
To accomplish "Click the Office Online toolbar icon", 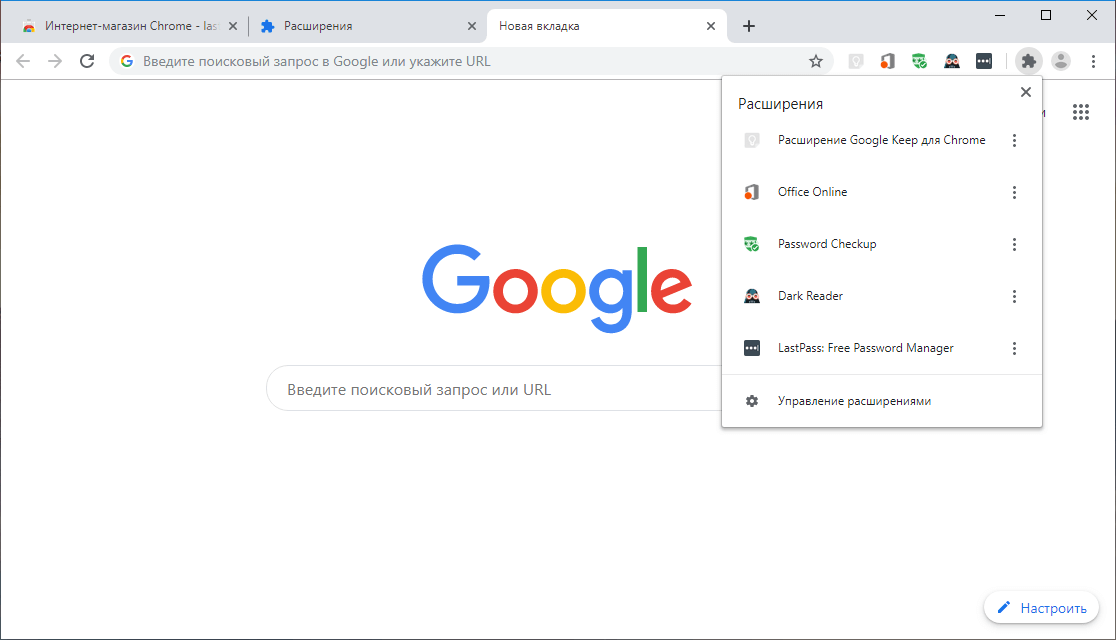I will coord(888,61).
